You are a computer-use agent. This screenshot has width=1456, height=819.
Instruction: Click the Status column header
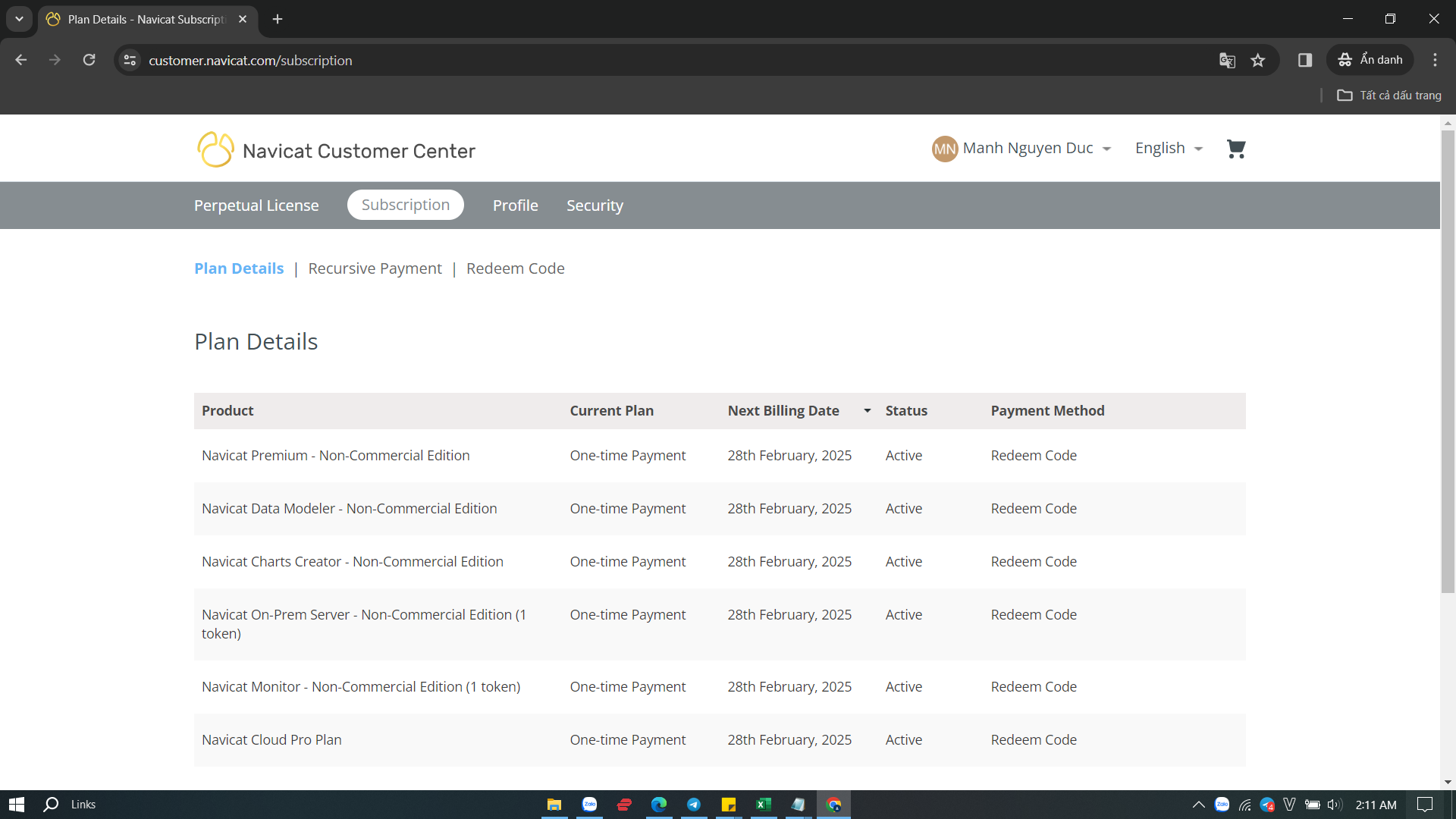click(906, 410)
